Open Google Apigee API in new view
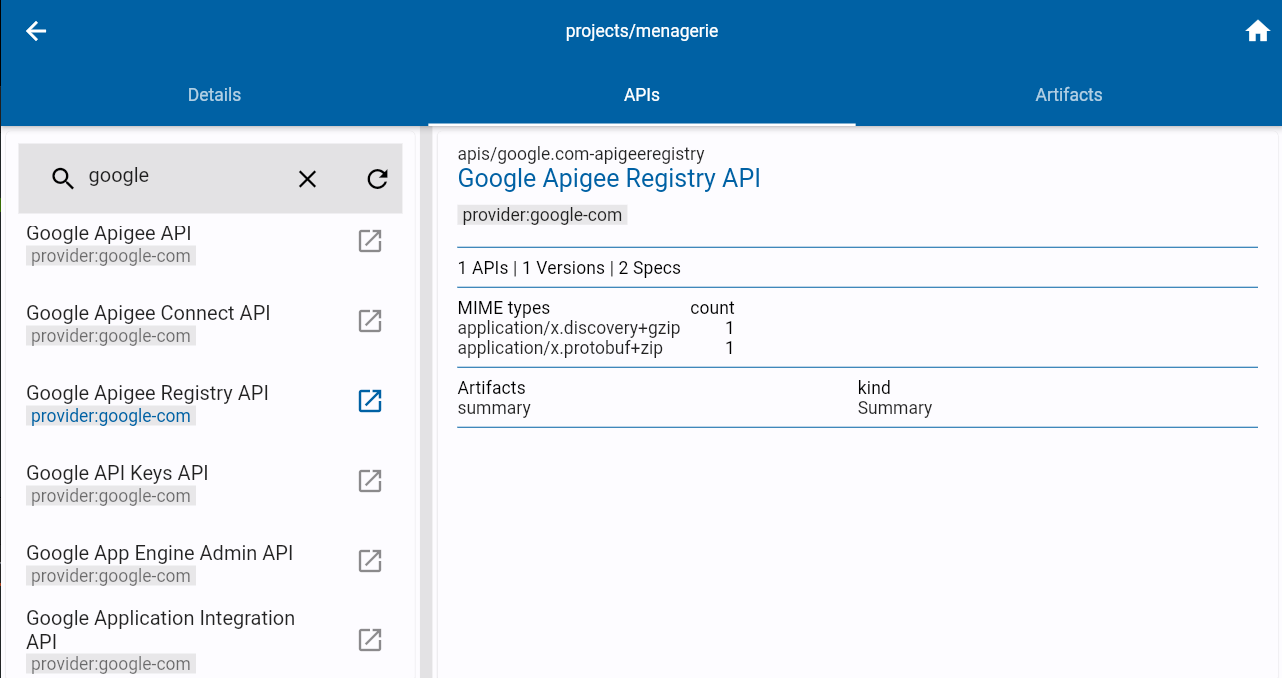Image resolution: width=1282 pixels, height=678 pixels. tap(370, 241)
